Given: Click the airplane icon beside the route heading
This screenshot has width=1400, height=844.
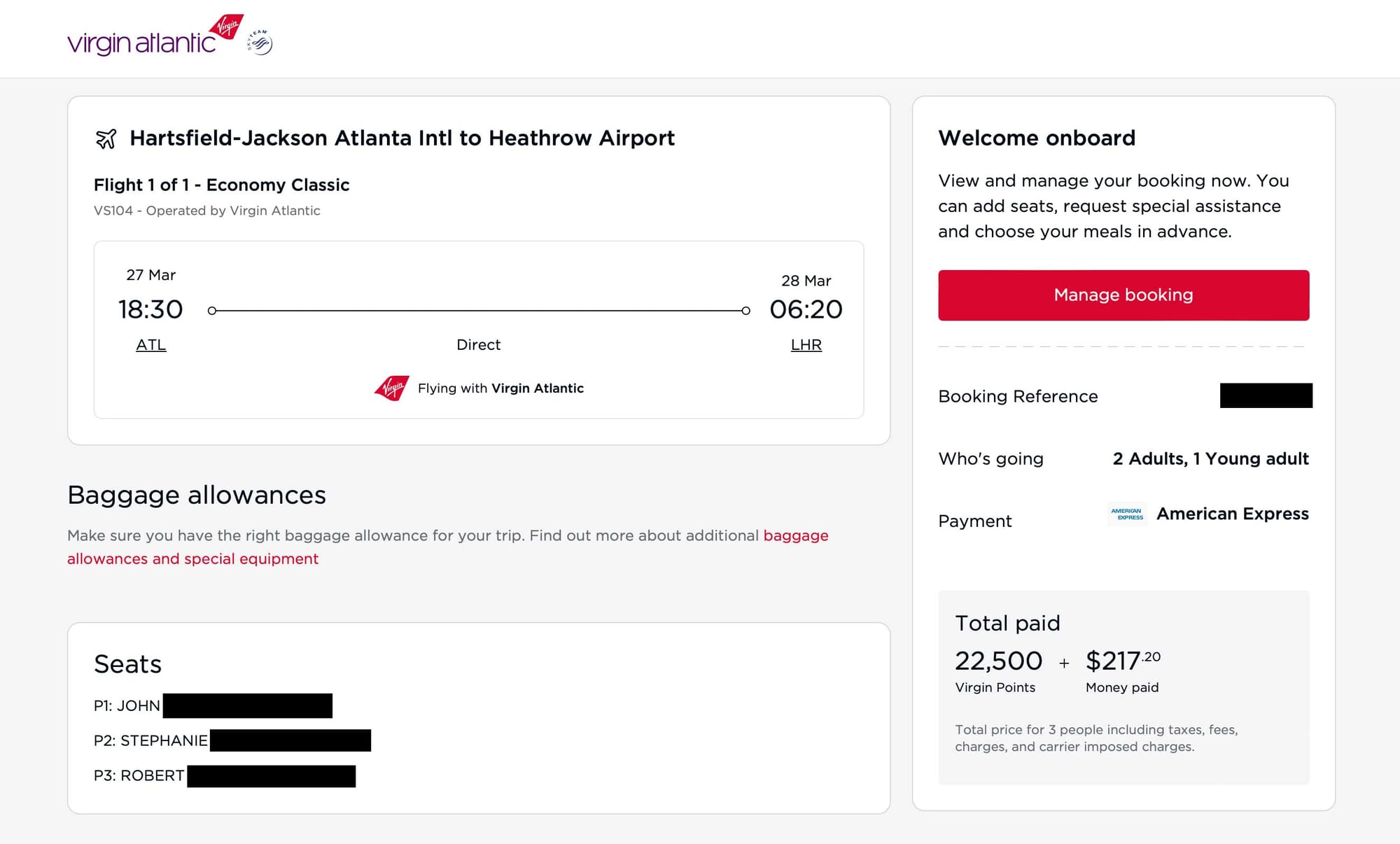Looking at the screenshot, I should tap(106, 138).
